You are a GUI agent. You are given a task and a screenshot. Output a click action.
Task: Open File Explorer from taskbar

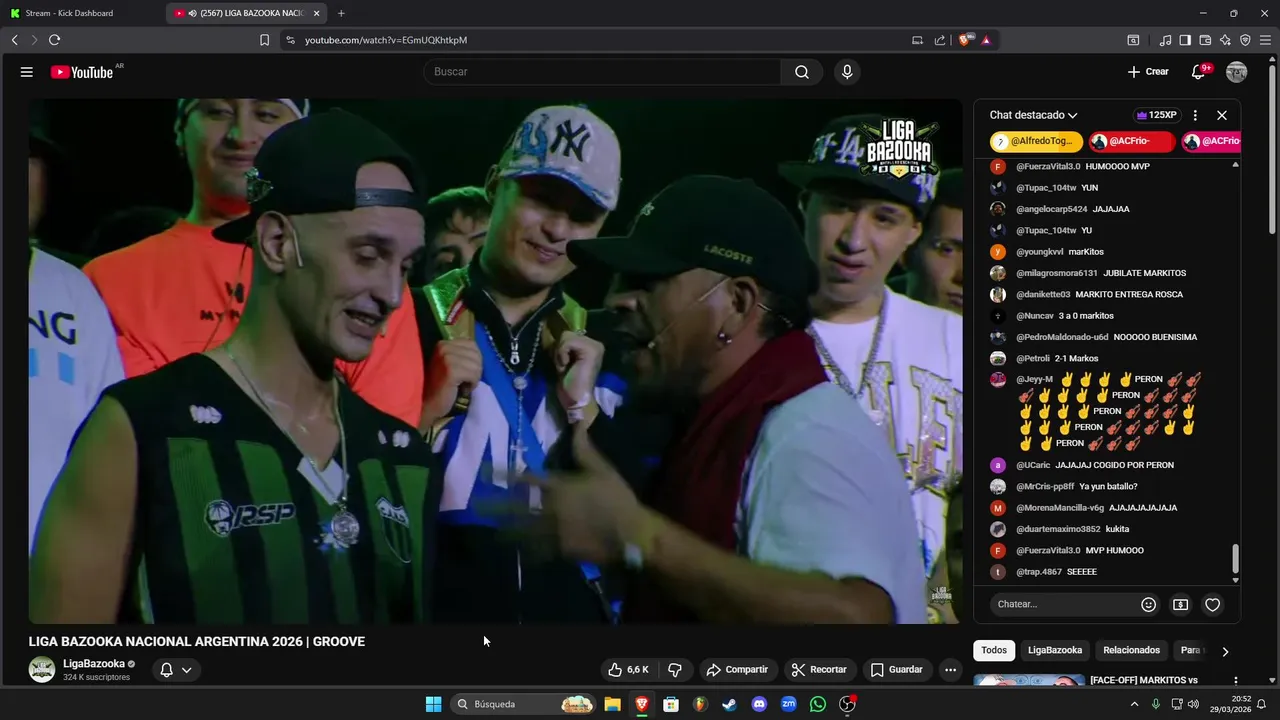(x=612, y=704)
